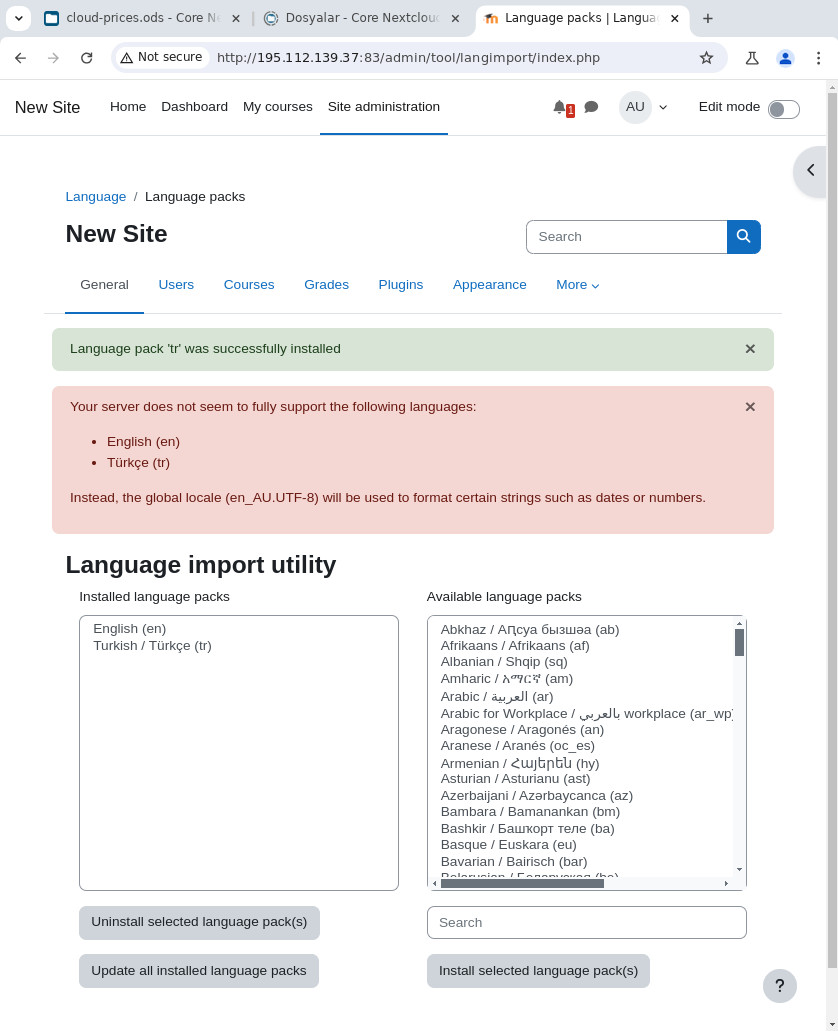The height and width of the screenshot is (1031, 838).
Task: Switch to the Plugins tab
Action: coord(400,285)
